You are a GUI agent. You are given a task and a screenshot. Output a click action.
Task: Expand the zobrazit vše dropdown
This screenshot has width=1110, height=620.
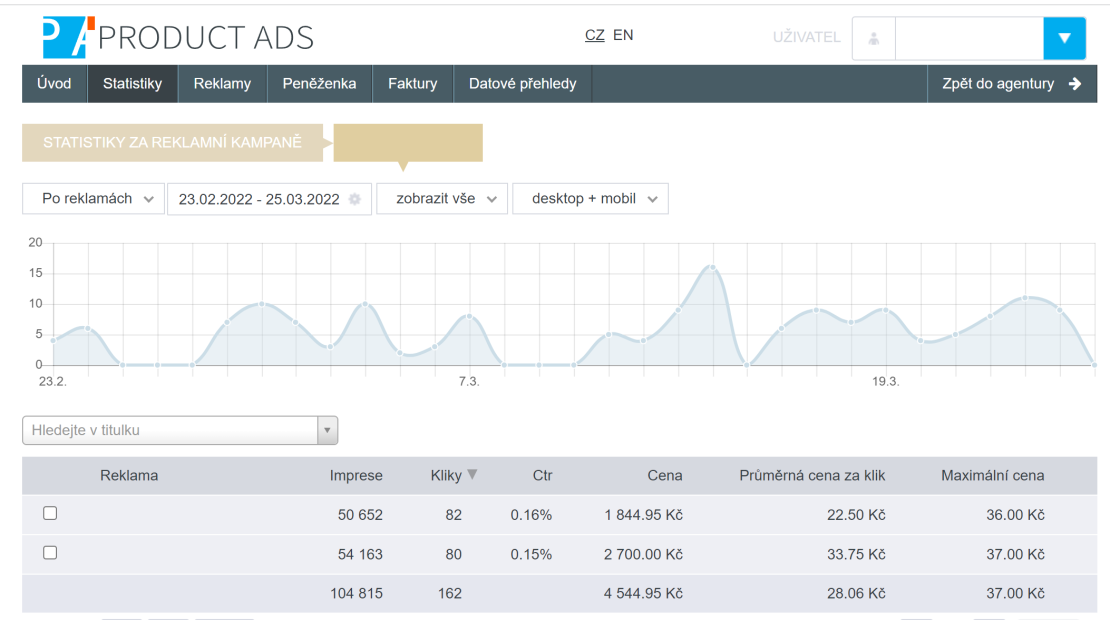click(442, 199)
